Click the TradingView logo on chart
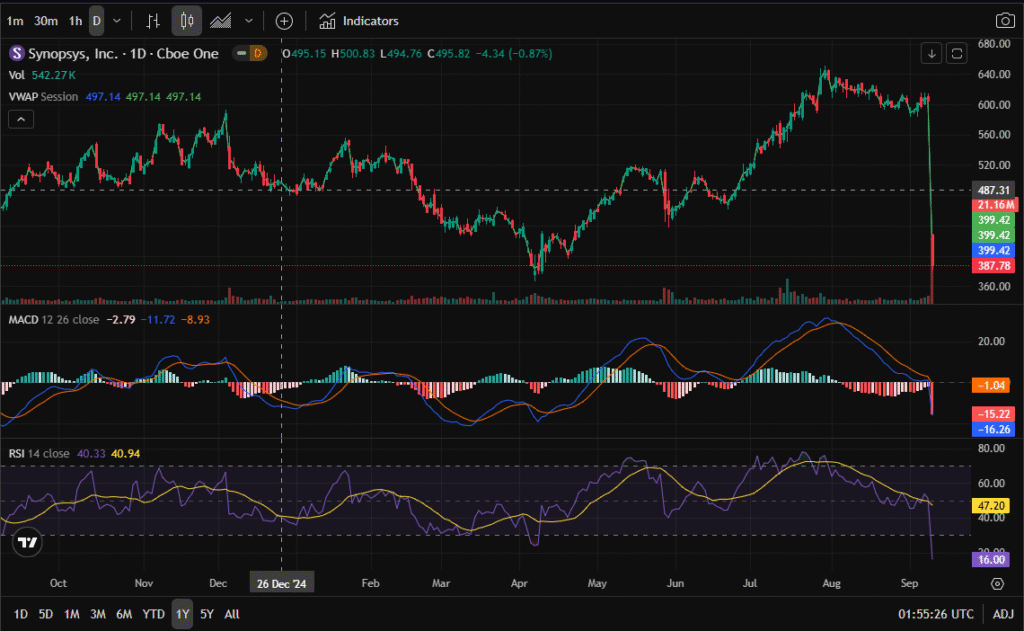The image size is (1024, 631). point(28,543)
